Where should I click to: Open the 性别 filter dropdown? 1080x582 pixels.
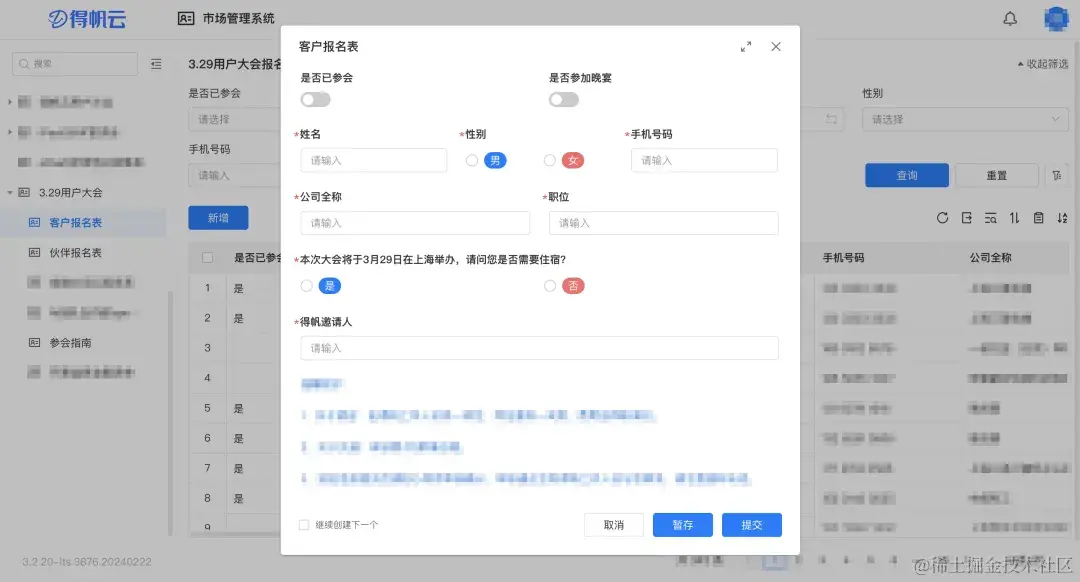963,118
